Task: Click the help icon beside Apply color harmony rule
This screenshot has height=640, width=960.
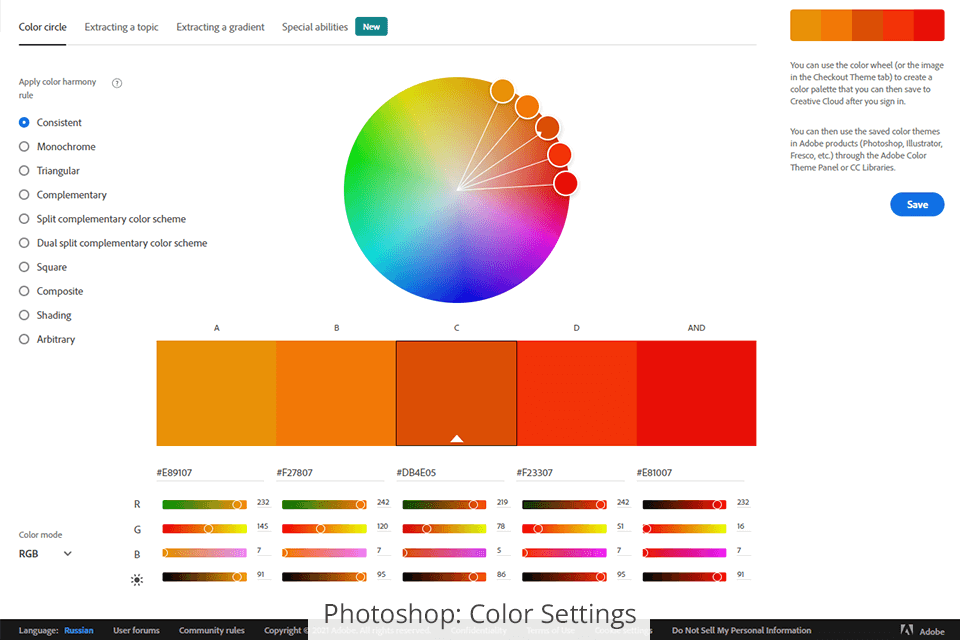Action: (x=117, y=83)
